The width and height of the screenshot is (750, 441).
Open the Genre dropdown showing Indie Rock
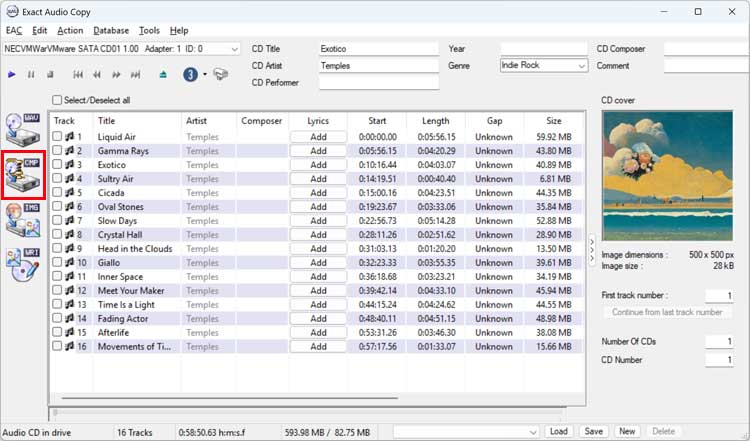581,66
